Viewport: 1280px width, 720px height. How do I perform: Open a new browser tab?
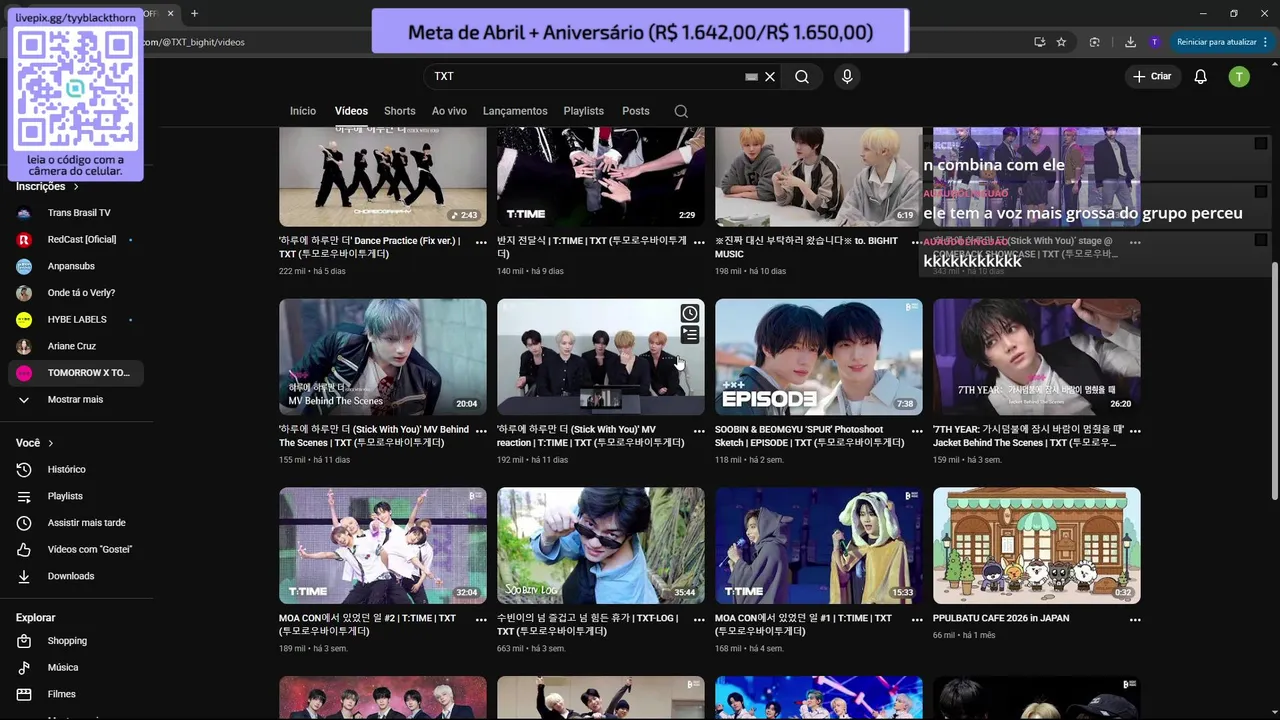(194, 13)
